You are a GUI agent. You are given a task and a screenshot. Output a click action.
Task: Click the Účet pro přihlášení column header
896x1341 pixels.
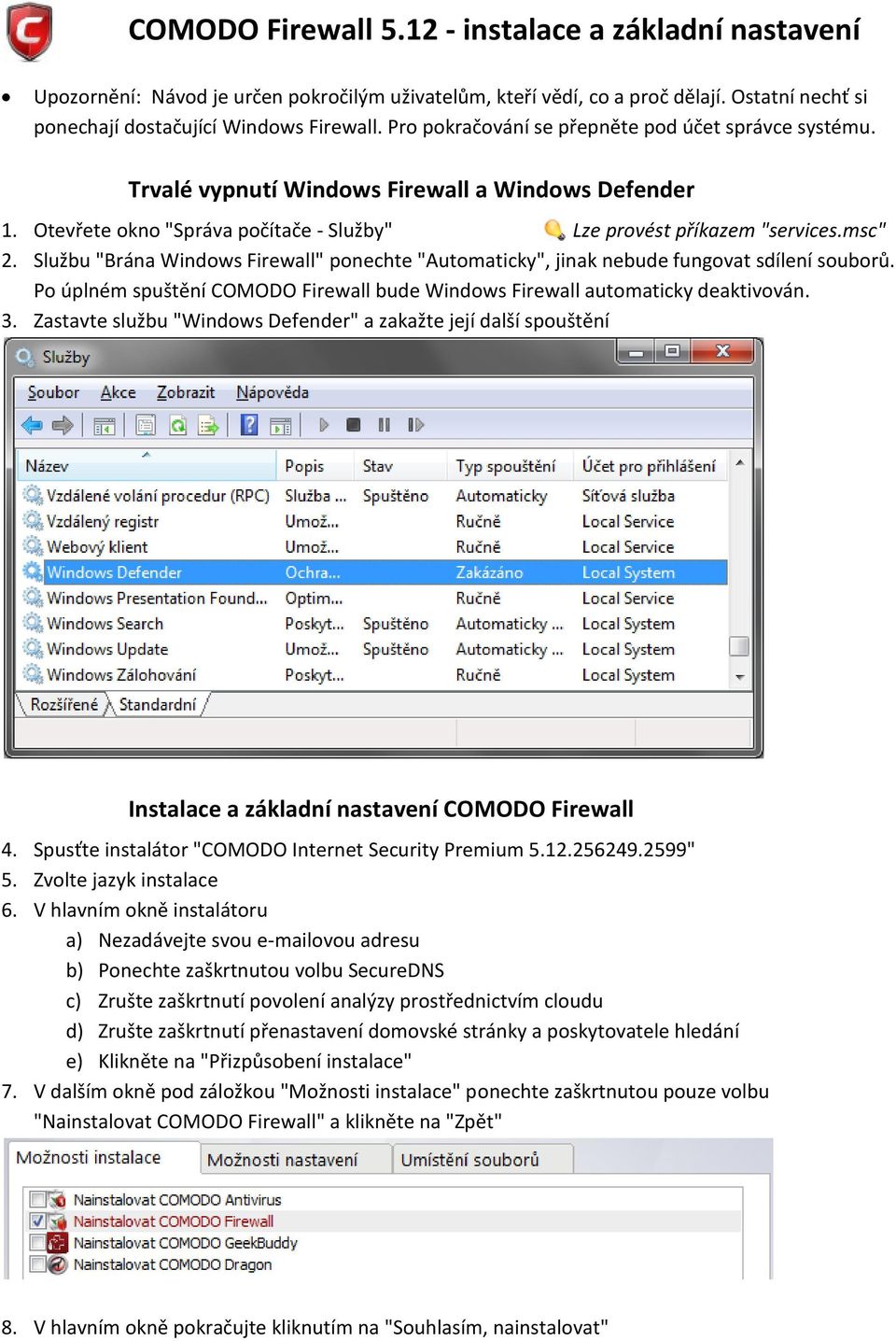coord(651,465)
